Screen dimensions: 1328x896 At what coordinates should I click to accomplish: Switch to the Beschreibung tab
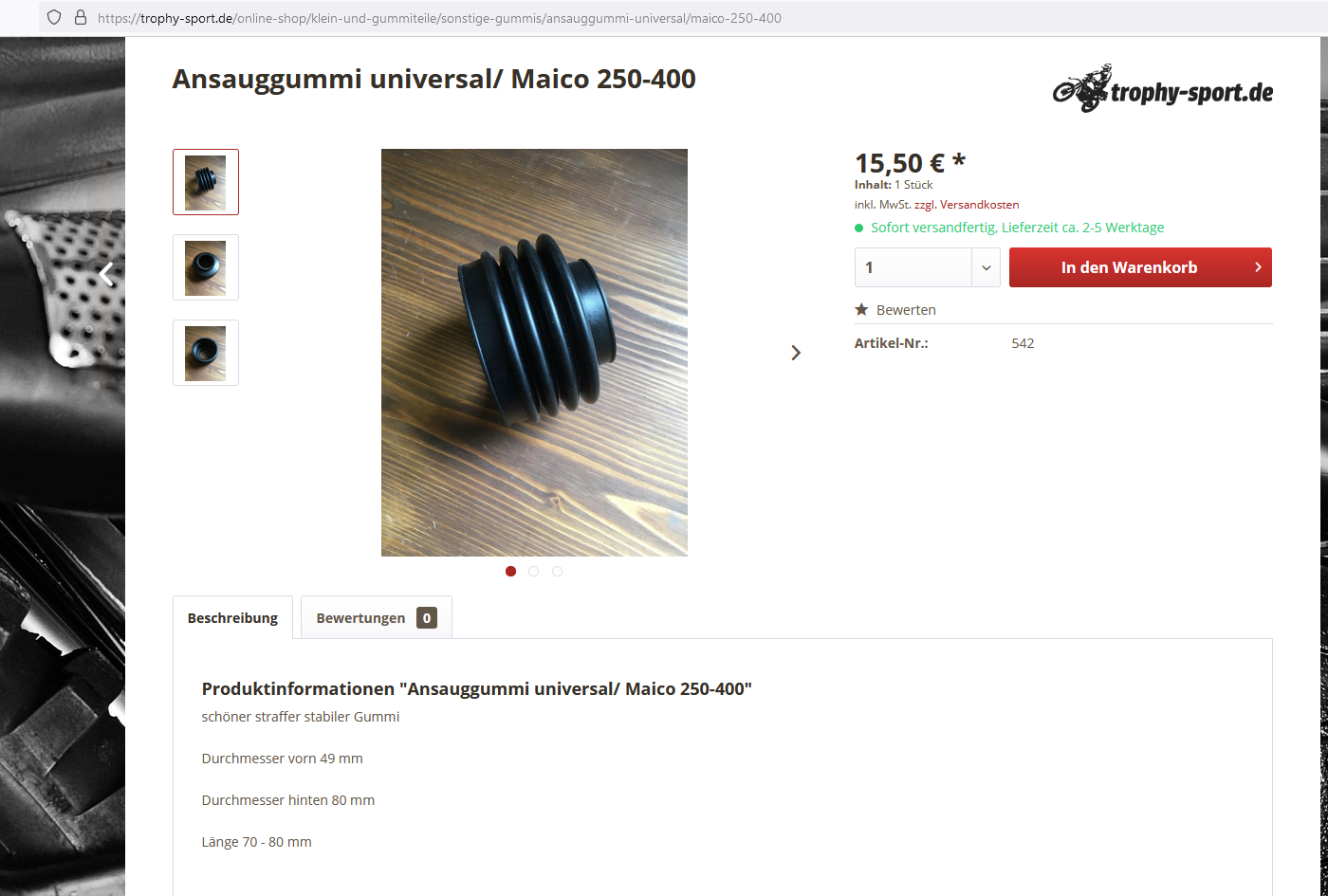coord(232,617)
